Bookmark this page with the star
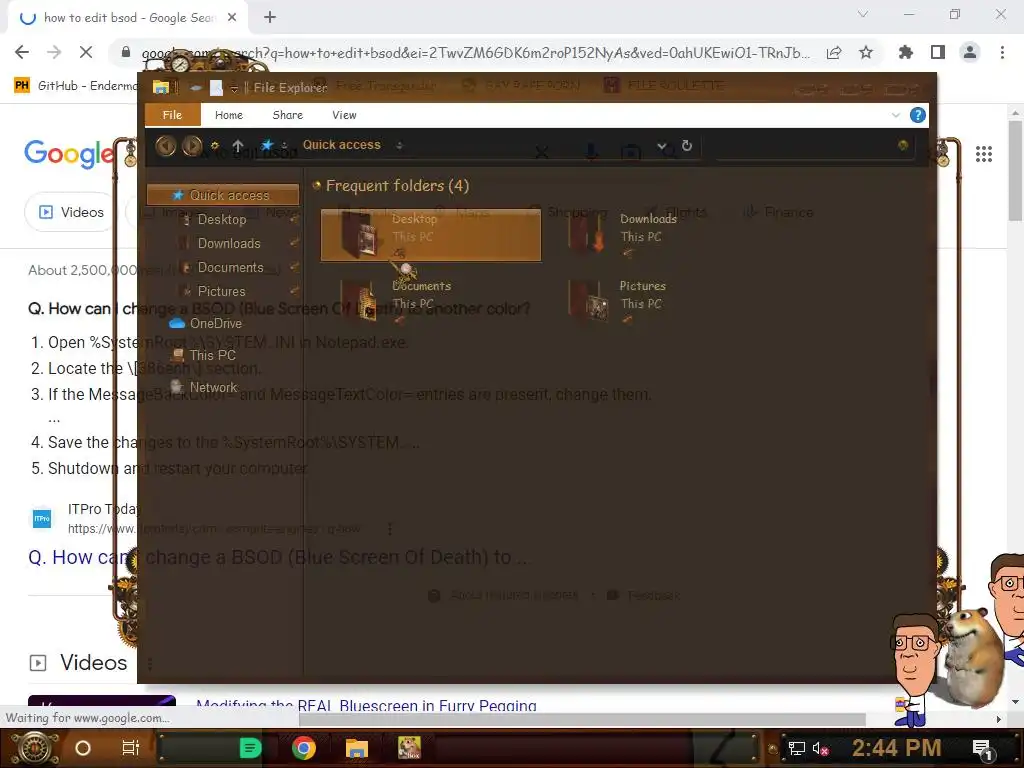1024x768 pixels. pyautogui.click(x=866, y=52)
